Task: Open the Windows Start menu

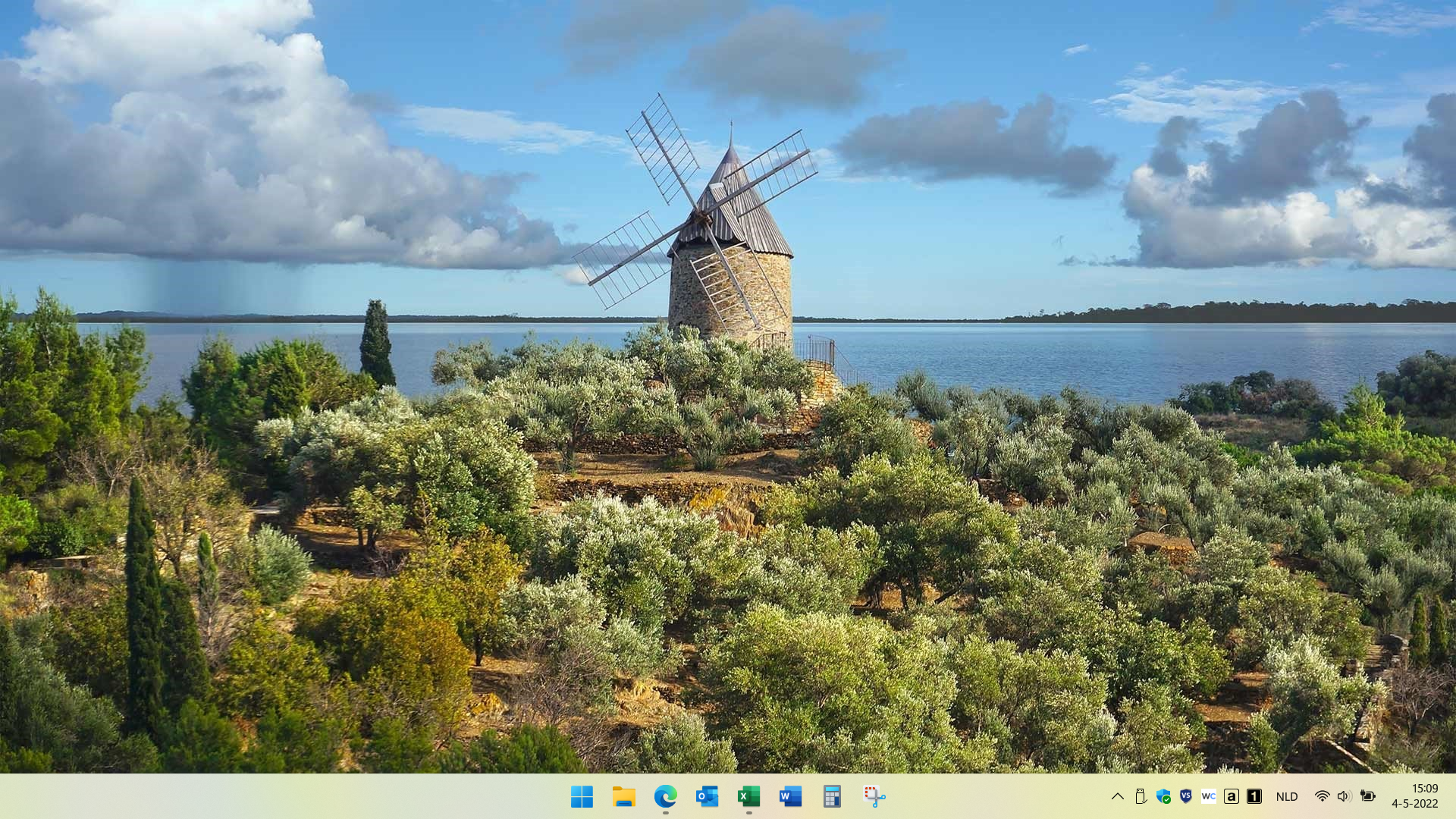Action: click(582, 796)
